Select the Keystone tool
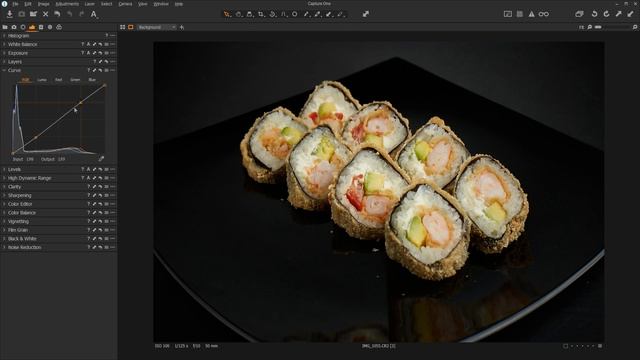Screen dimensions: 640x360 (283, 14)
